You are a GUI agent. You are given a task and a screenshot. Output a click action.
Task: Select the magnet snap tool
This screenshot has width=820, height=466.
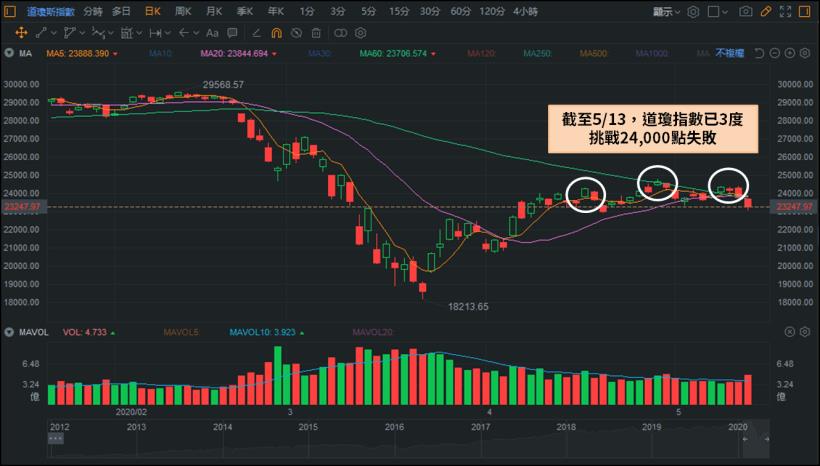point(277,33)
